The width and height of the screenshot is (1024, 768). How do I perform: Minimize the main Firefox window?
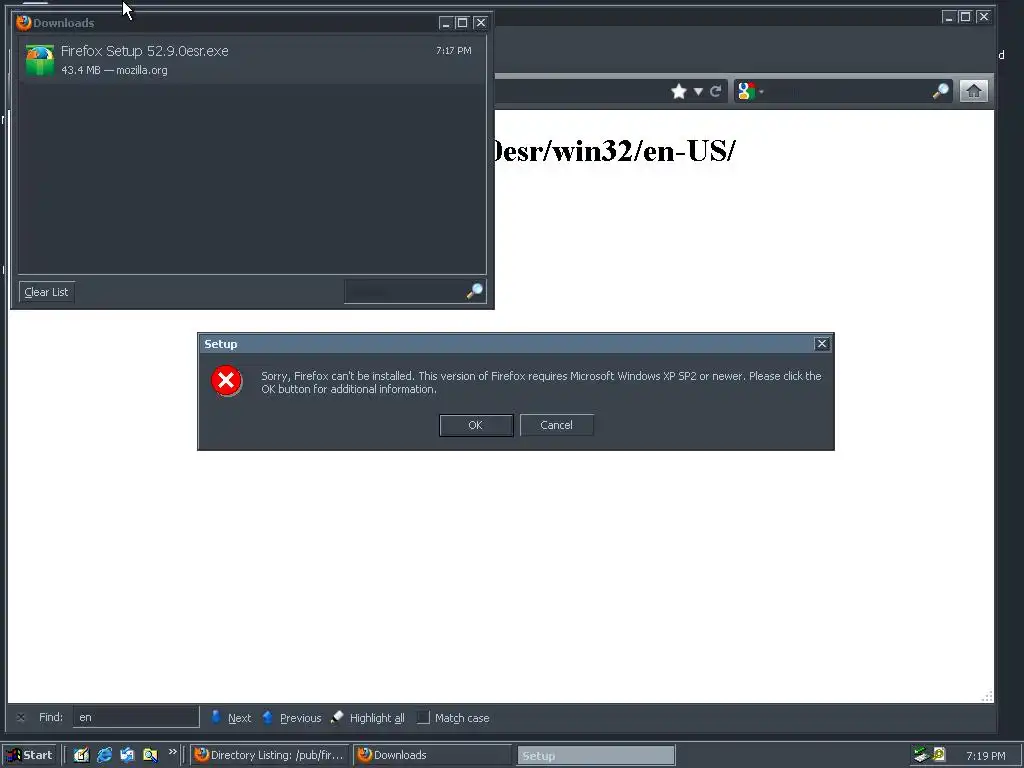[949, 17]
